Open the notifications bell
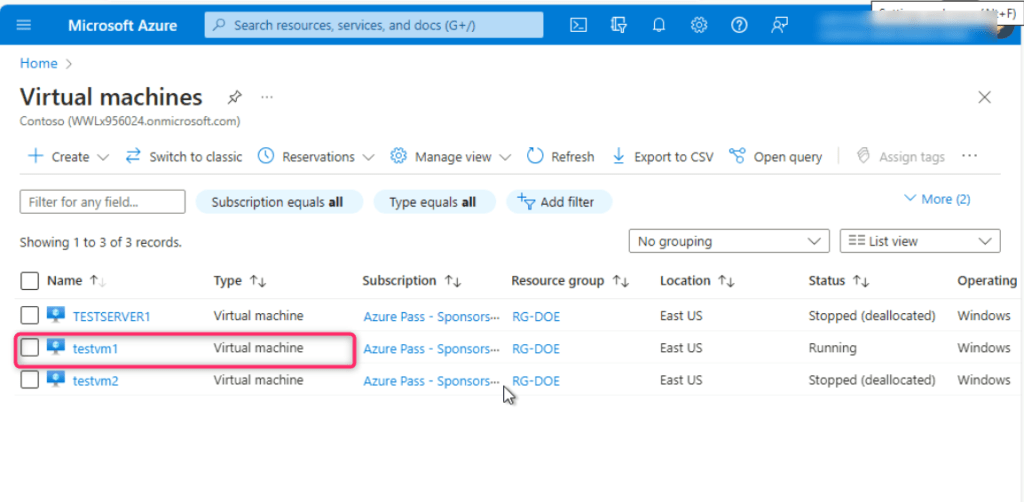Image resolution: width=1024 pixels, height=502 pixels. [x=659, y=25]
